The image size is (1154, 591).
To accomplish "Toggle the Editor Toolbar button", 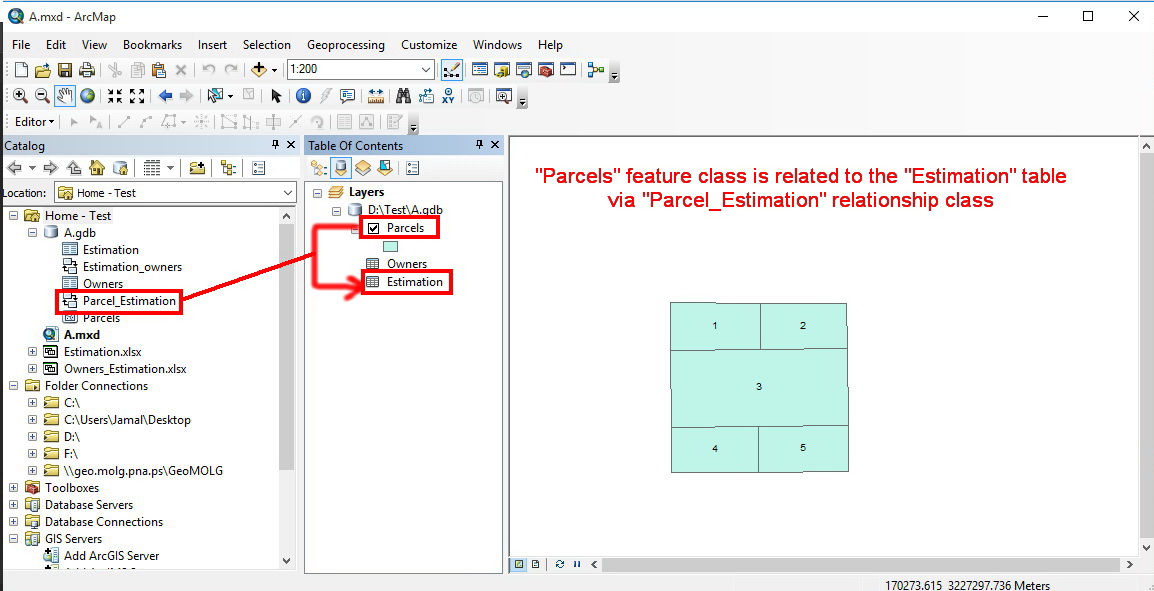I will [x=452, y=70].
